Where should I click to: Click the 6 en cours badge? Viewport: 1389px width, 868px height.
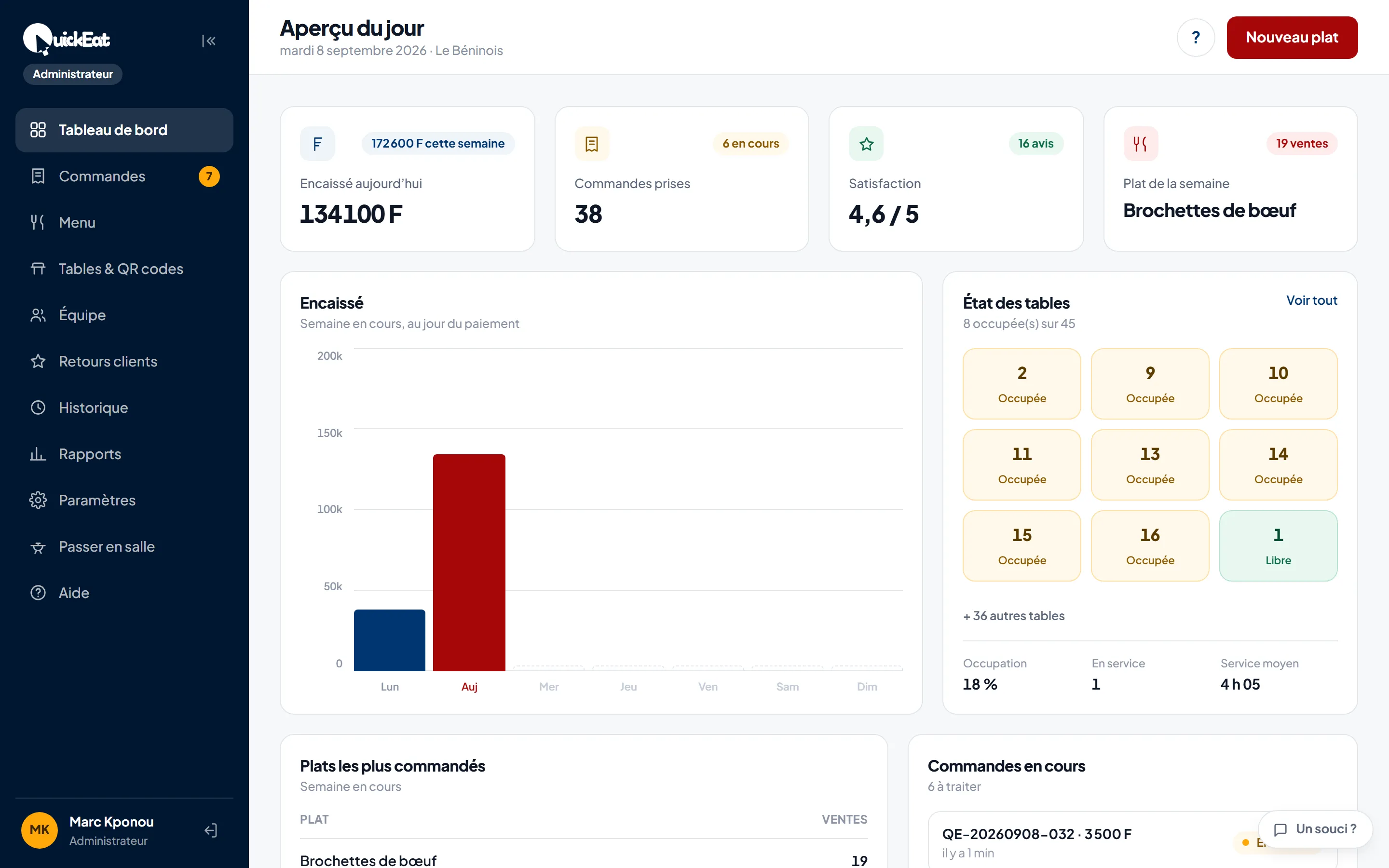(x=751, y=144)
